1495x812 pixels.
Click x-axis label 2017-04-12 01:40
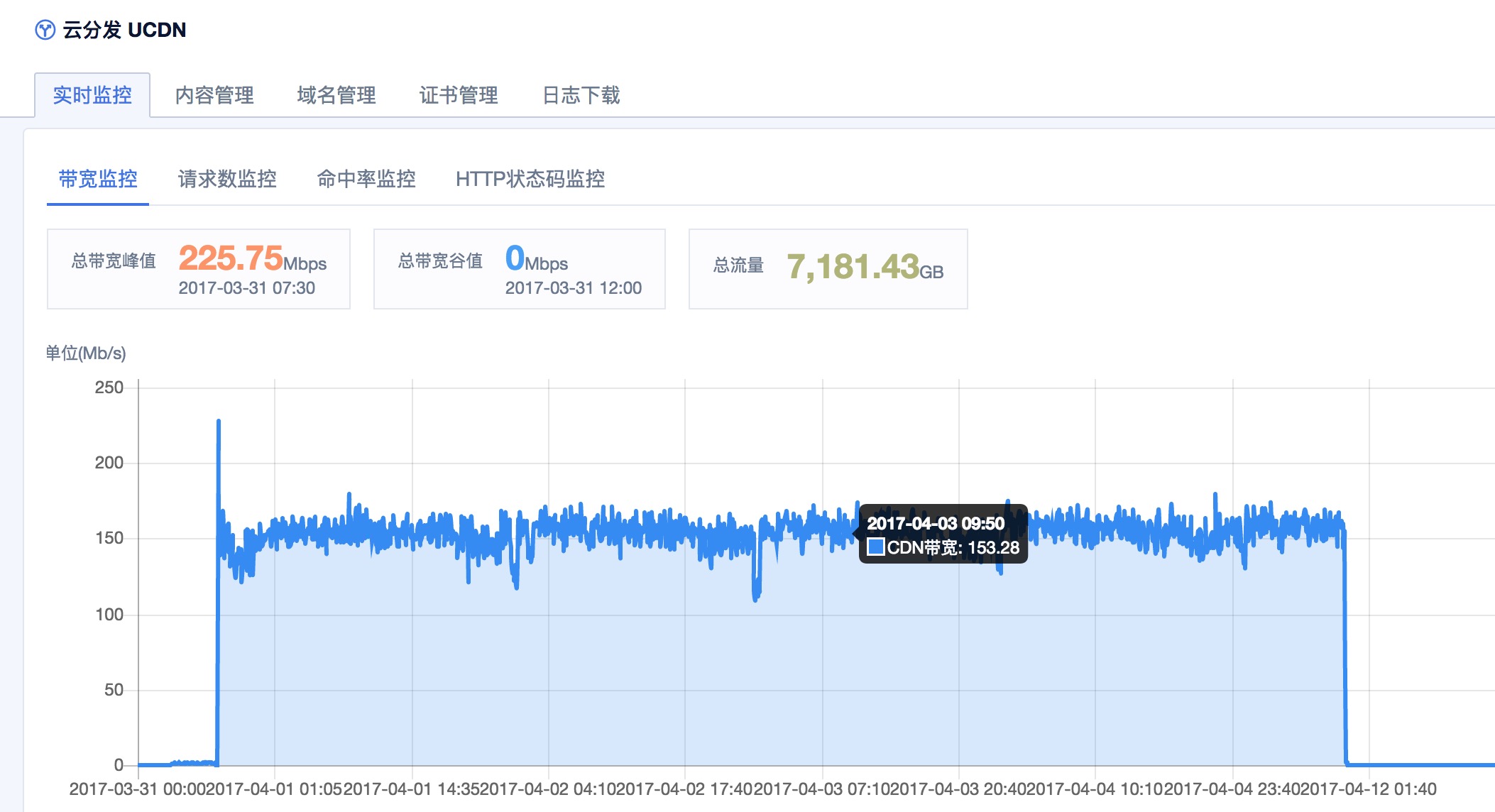[1369, 789]
